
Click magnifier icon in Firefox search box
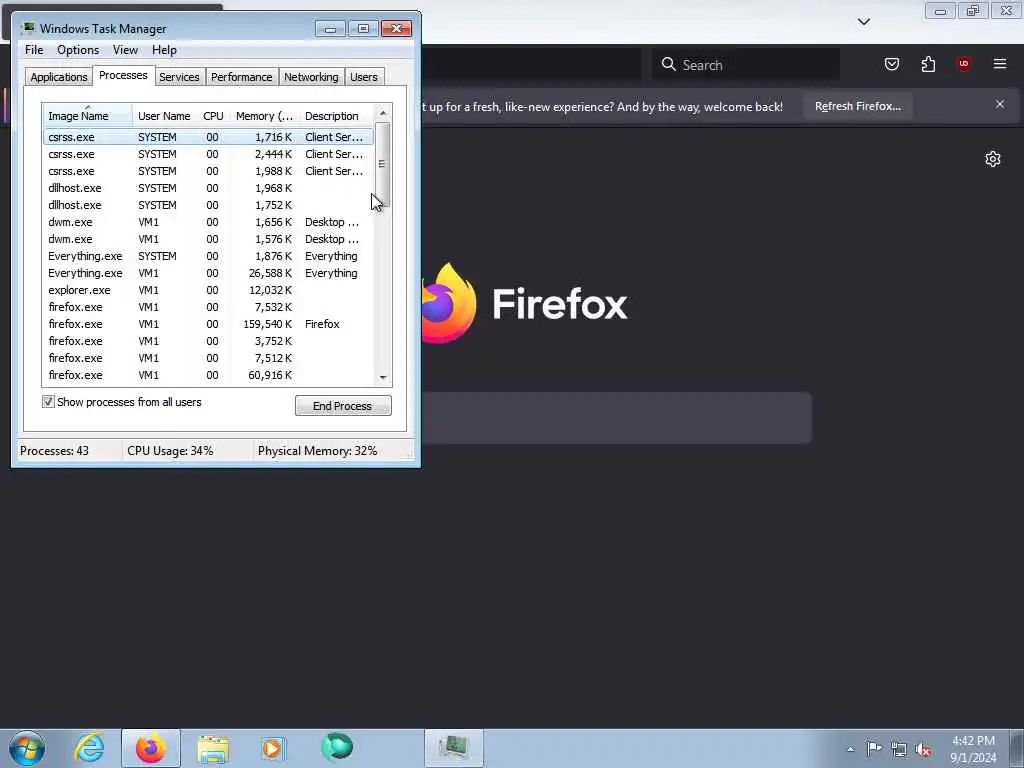click(x=668, y=64)
